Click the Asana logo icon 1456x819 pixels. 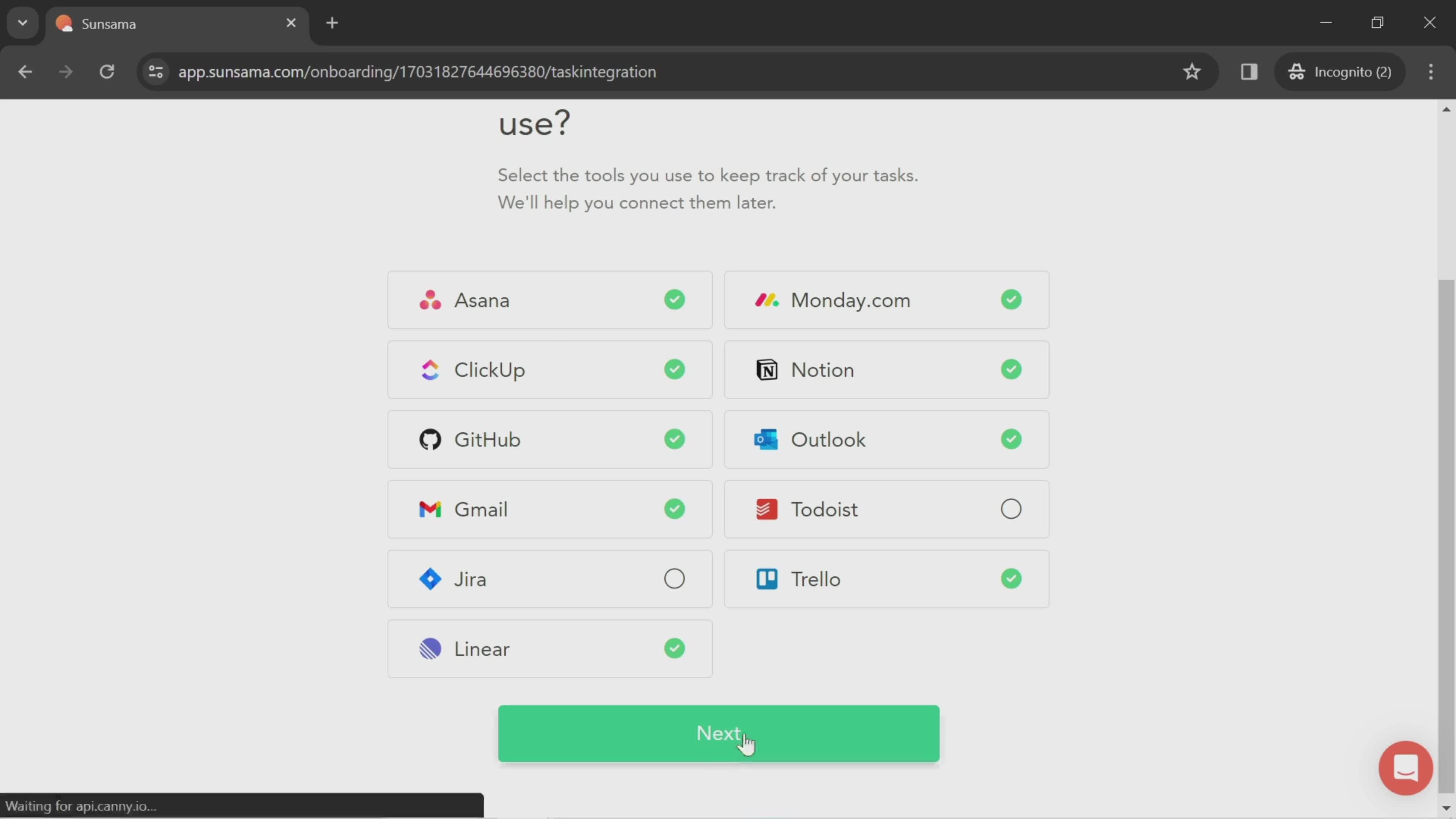click(430, 300)
